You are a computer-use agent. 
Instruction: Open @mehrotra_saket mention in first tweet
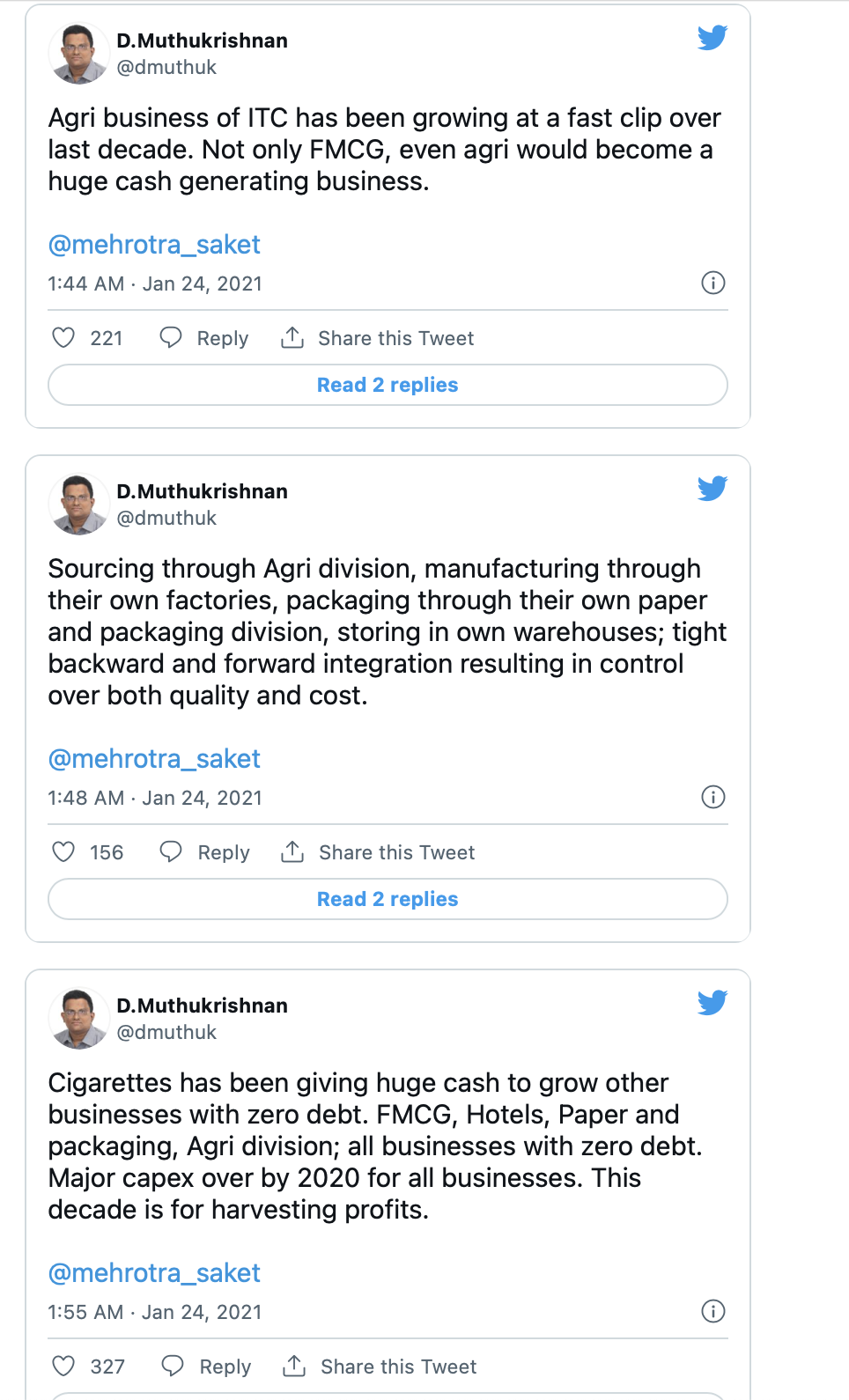(x=154, y=244)
